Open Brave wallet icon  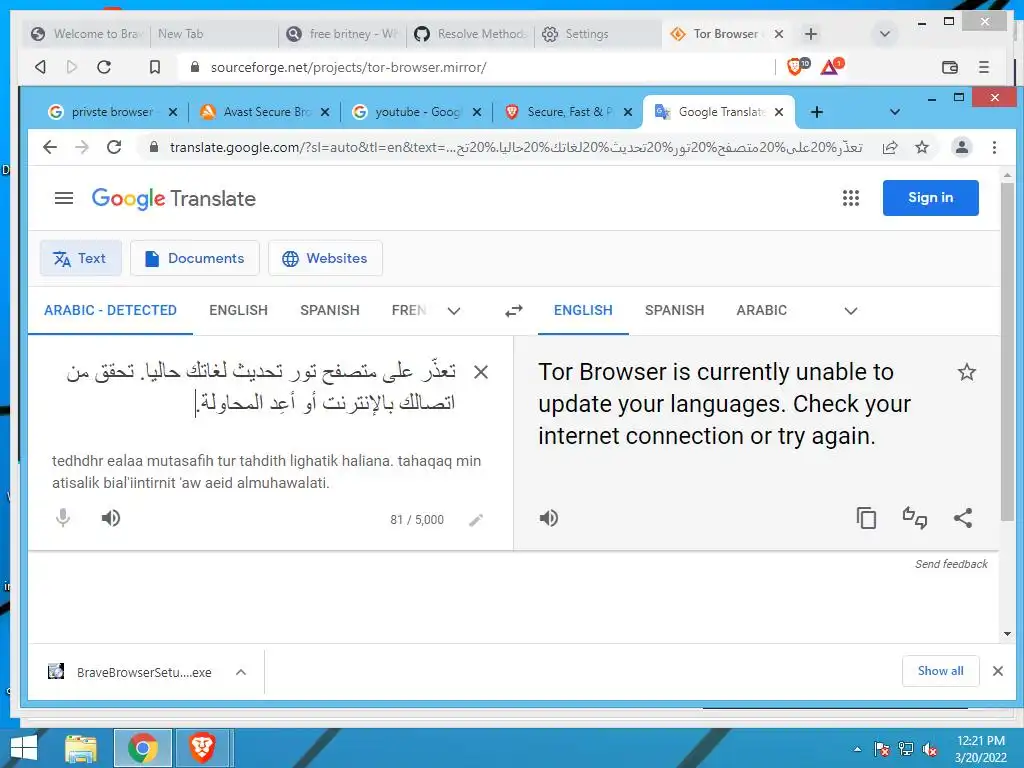coord(950,67)
